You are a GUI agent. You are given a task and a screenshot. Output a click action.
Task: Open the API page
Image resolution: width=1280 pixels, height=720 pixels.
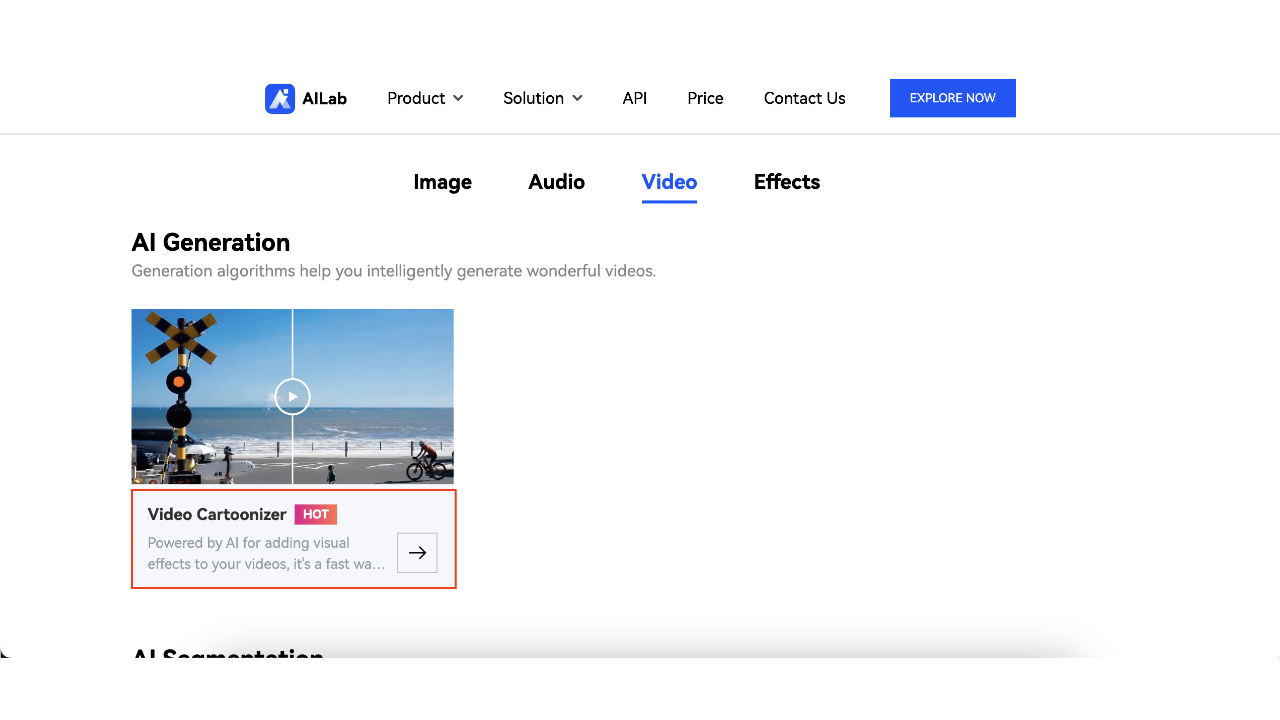tap(634, 98)
